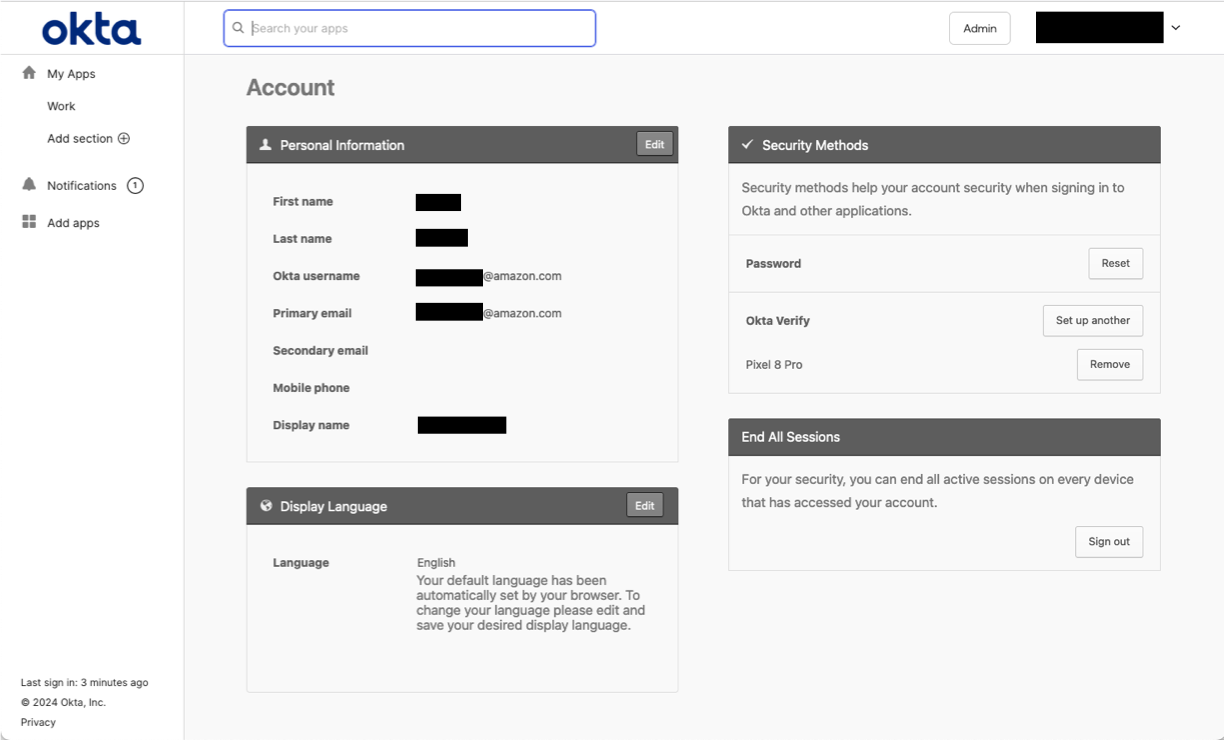Open Notifications via the bell icon

27,184
